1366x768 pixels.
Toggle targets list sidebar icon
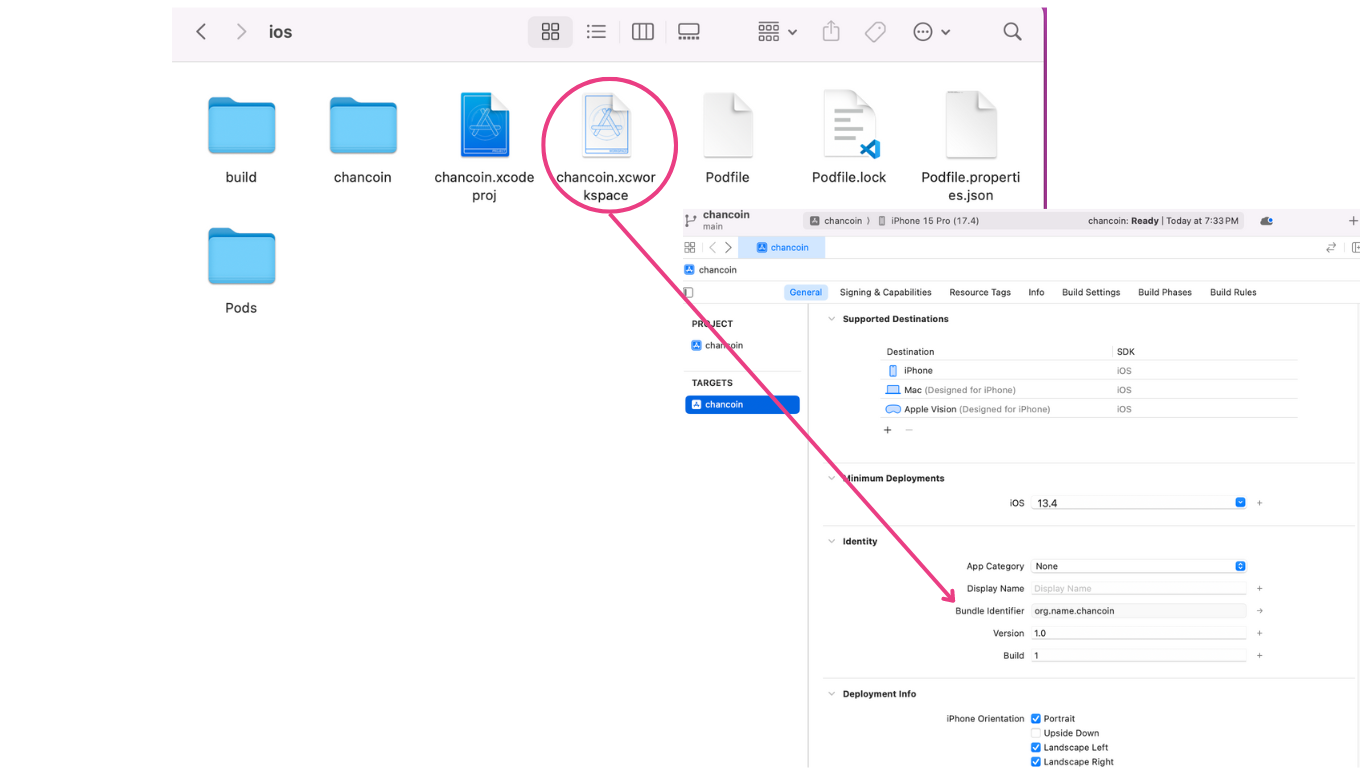(688, 293)
